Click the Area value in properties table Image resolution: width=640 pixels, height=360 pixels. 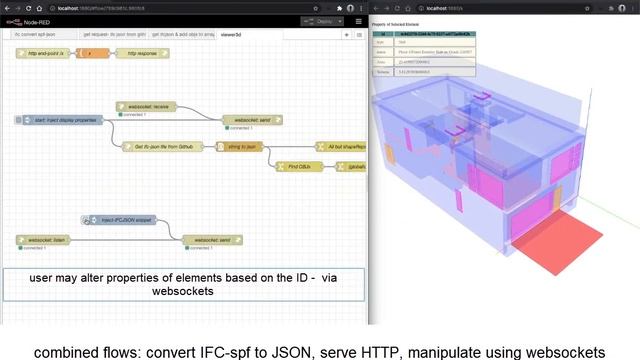click(x=434, y=62)
